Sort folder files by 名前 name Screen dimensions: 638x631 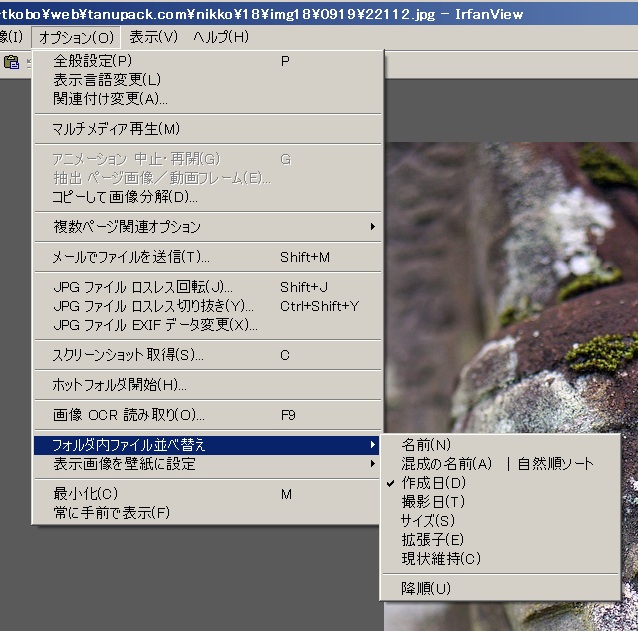click(x=426, y=445)
